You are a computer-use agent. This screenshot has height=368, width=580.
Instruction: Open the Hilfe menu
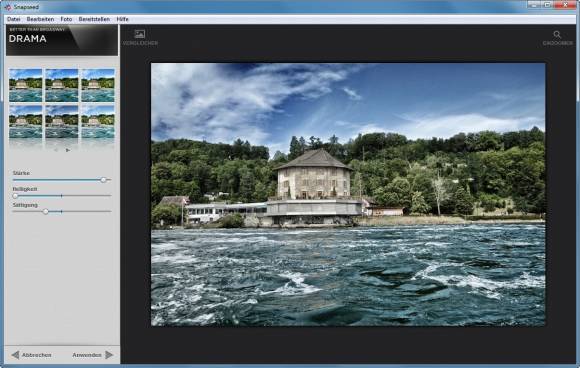(x=122, y=19)
